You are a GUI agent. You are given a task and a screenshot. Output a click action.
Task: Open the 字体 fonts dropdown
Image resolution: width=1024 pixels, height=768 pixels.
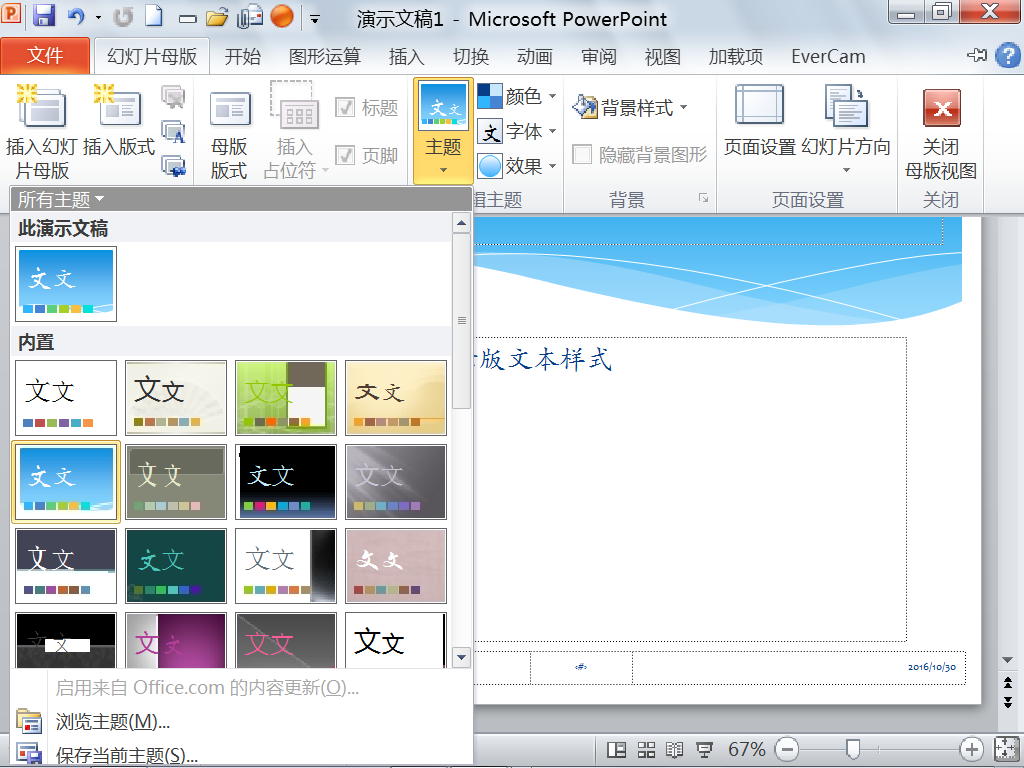point(517,131)
